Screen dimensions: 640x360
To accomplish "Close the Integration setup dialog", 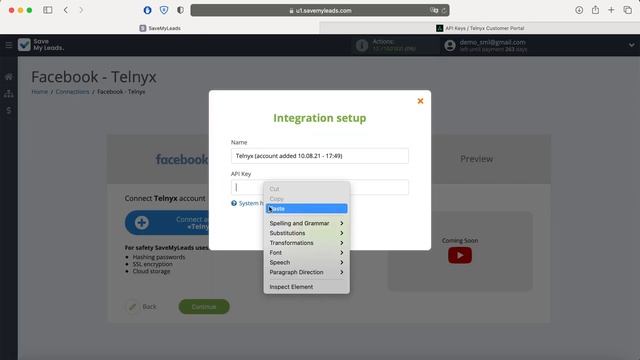I will coord(420,101).
